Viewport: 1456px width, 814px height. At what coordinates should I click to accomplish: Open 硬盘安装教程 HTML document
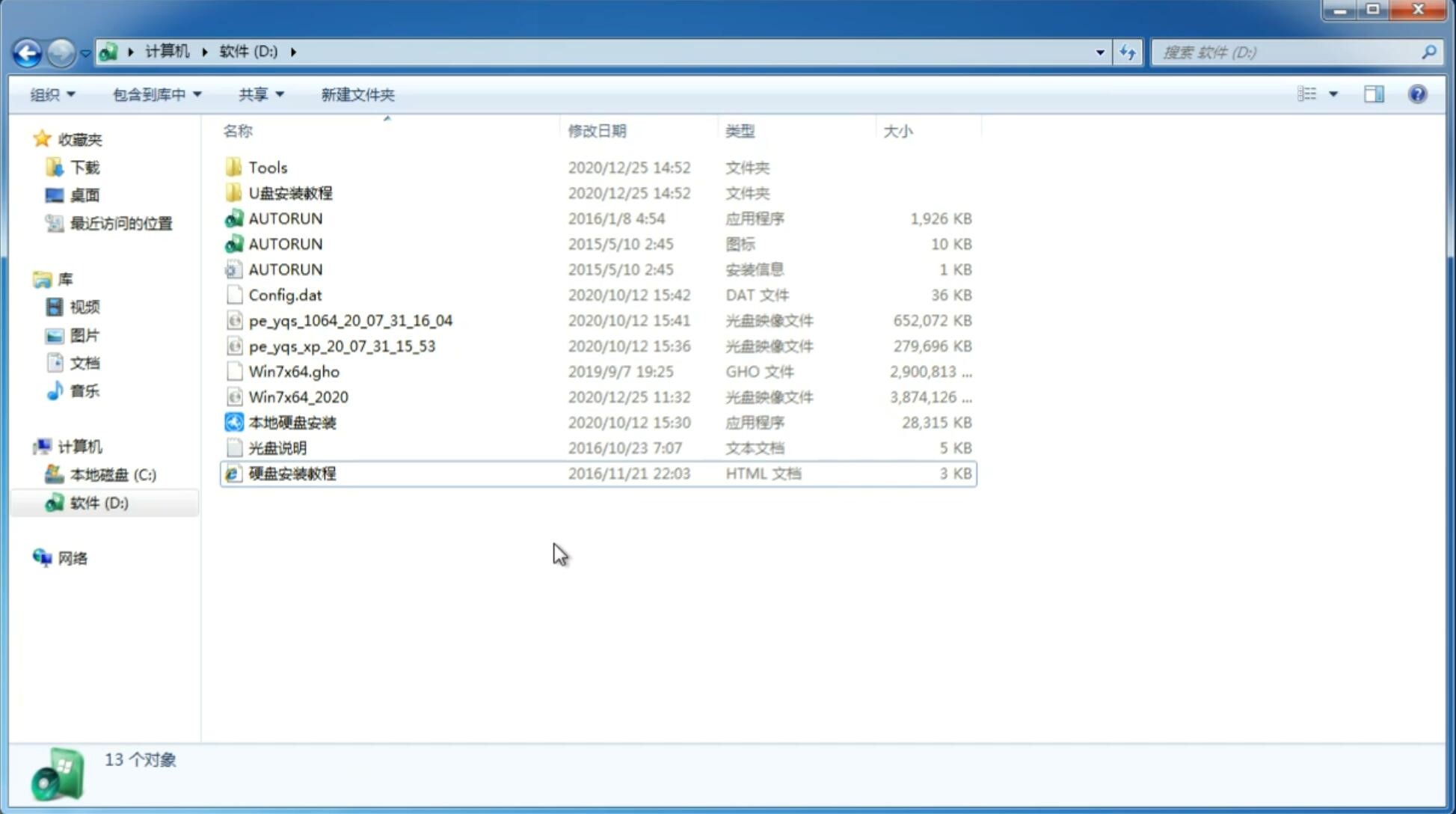point(292,473)
